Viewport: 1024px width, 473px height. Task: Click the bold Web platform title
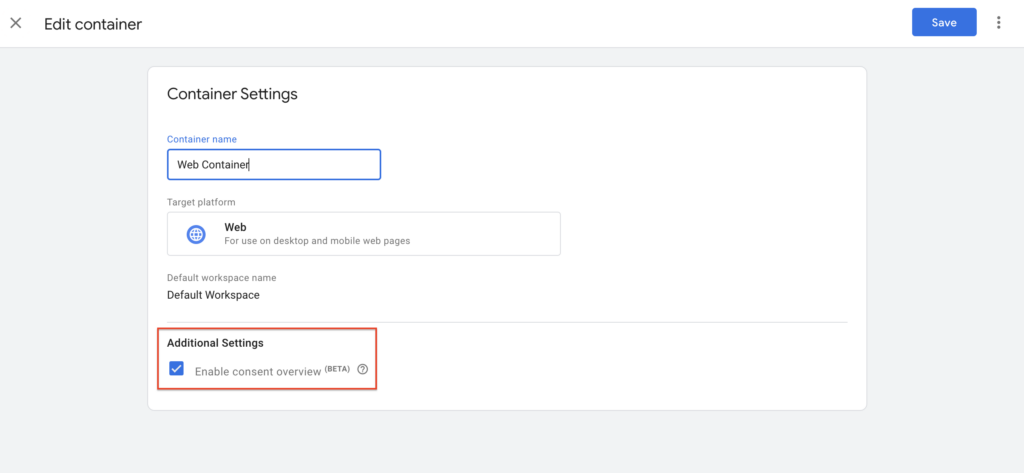click(x=235, y=227)
